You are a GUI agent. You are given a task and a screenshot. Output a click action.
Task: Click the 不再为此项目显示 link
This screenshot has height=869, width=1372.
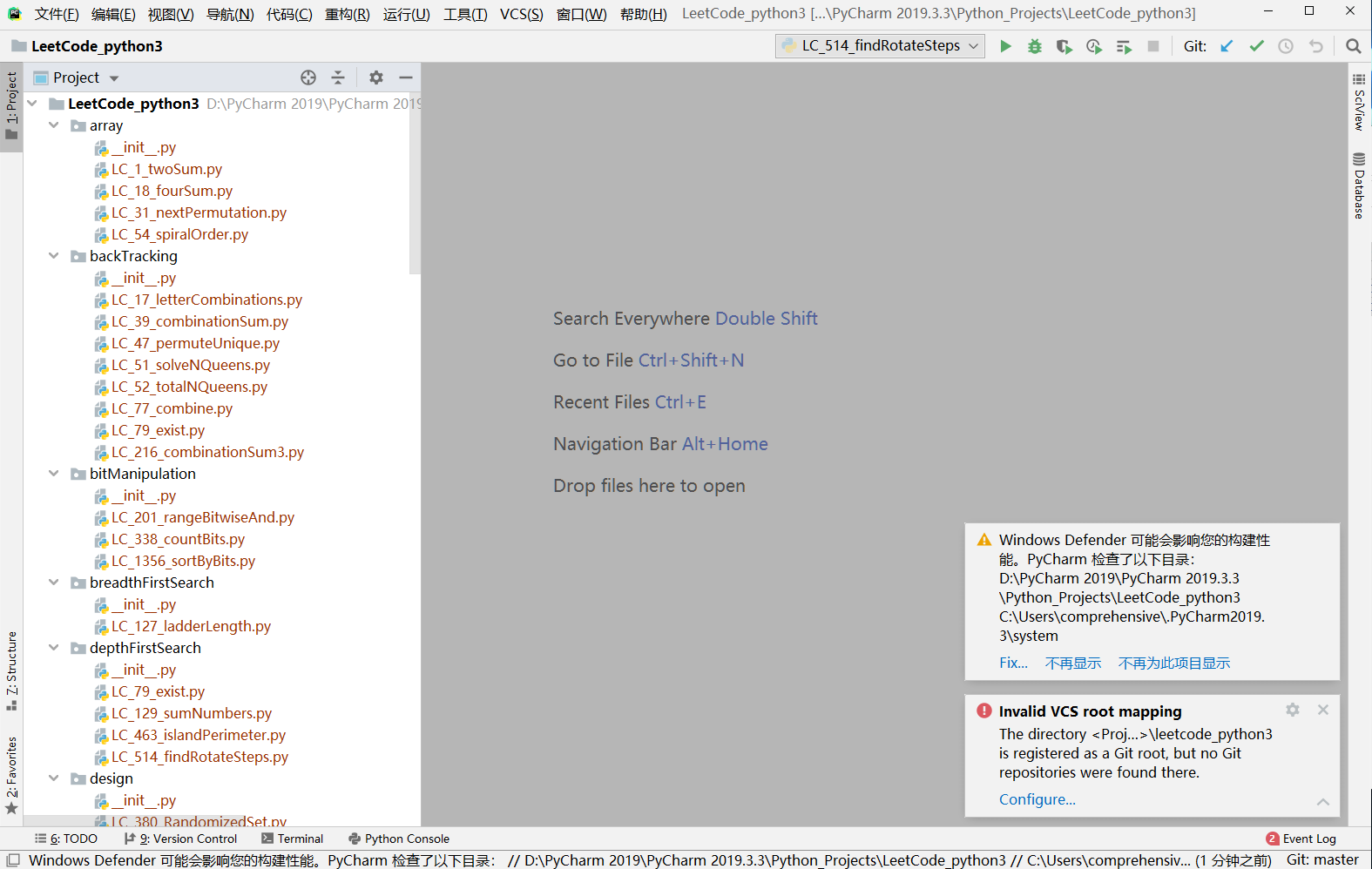coord(1174,663)
